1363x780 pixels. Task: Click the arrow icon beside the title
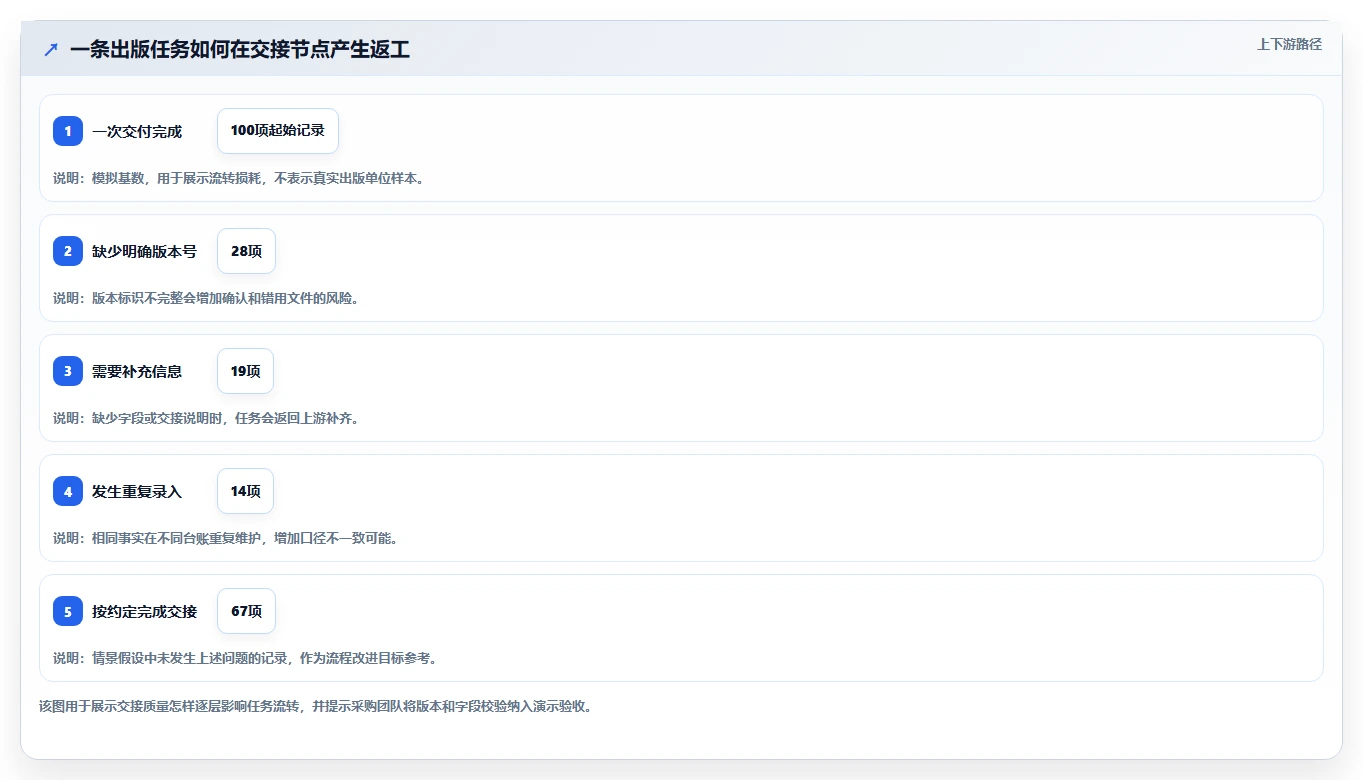(51, 50)
